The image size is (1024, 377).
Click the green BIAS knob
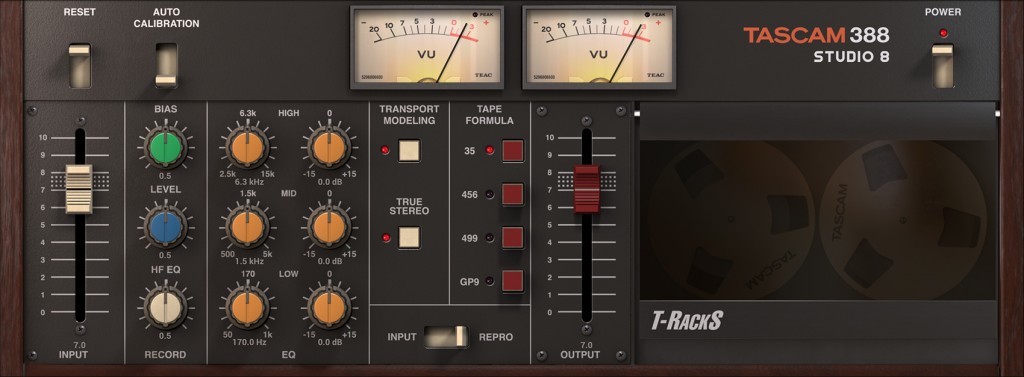[x=166, y=147]
